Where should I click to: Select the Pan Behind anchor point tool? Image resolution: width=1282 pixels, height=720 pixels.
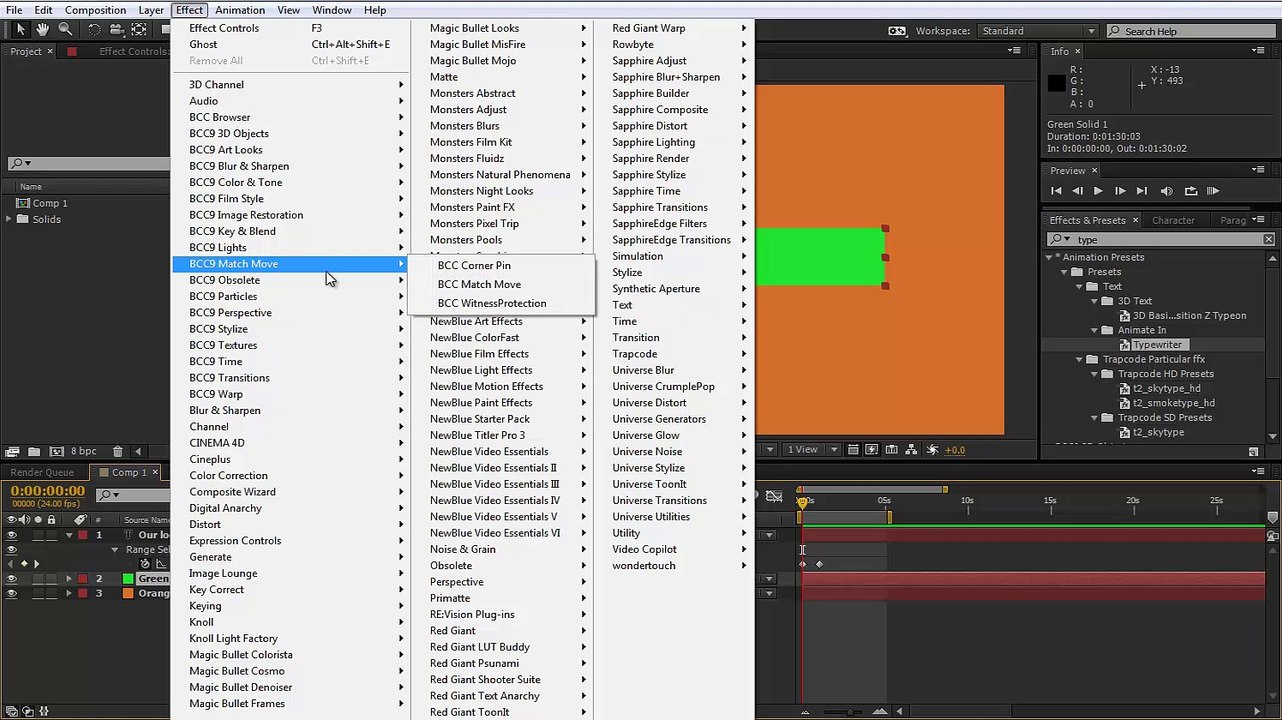click(x=140, y=30)
